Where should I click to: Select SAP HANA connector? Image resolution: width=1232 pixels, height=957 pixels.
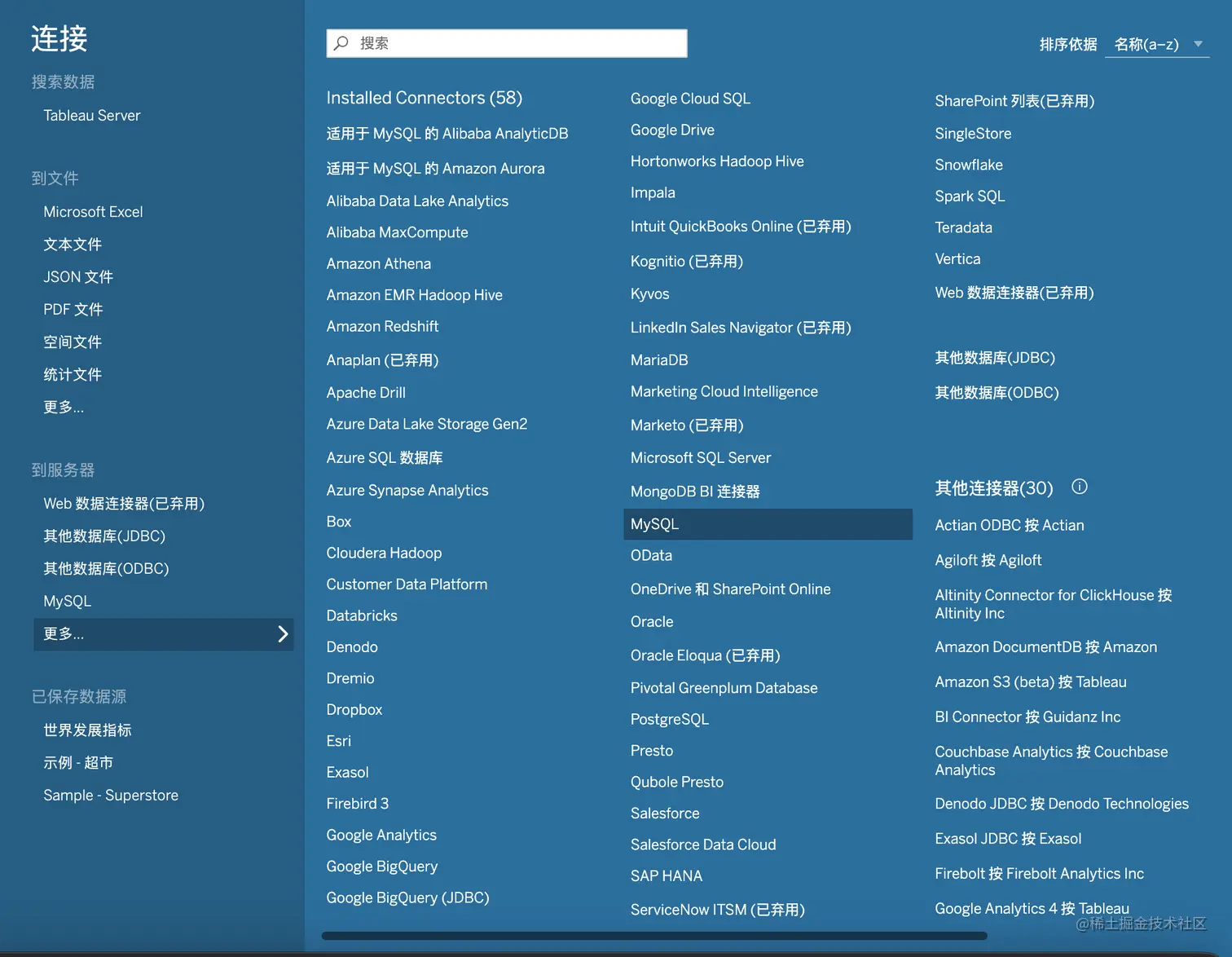click(x=667, y=876)
